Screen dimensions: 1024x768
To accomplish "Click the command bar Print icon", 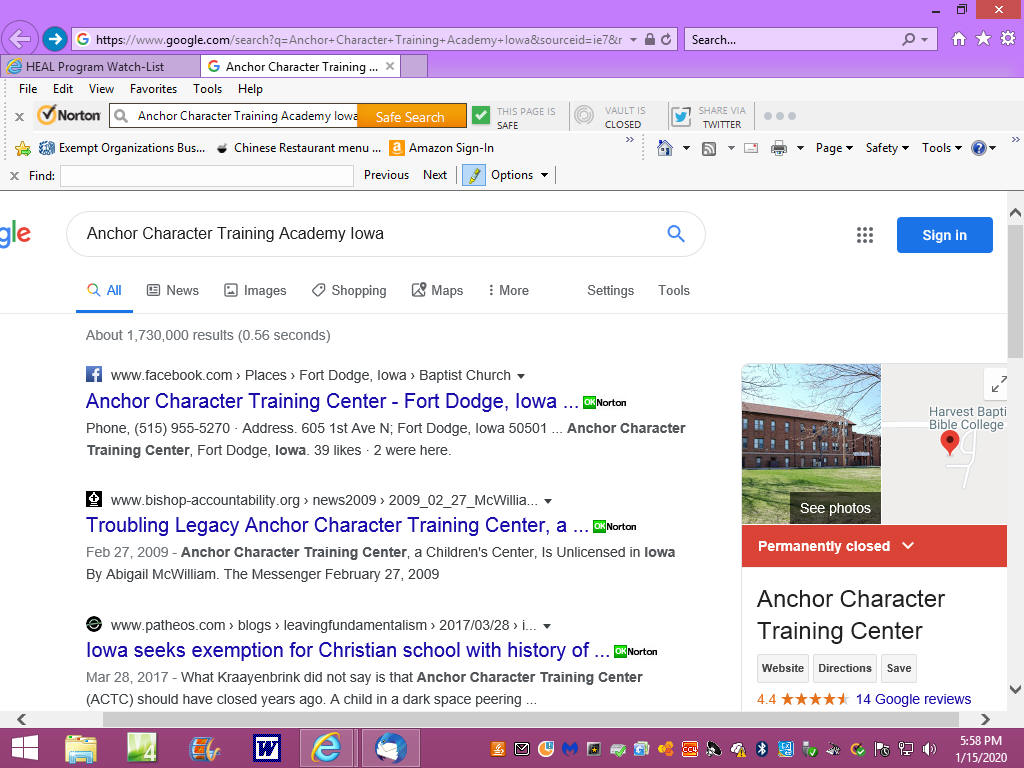I will [x=779, y=148].
